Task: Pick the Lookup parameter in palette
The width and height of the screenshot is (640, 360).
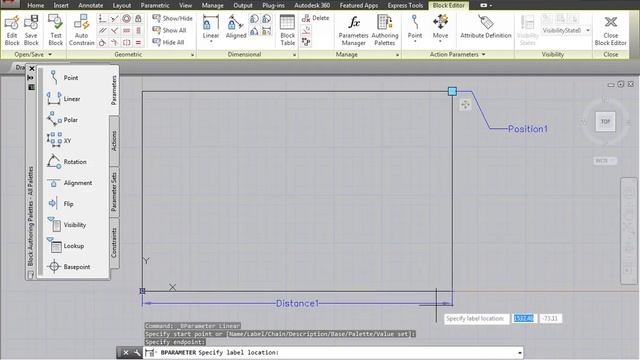Action: tap(65, 246)
